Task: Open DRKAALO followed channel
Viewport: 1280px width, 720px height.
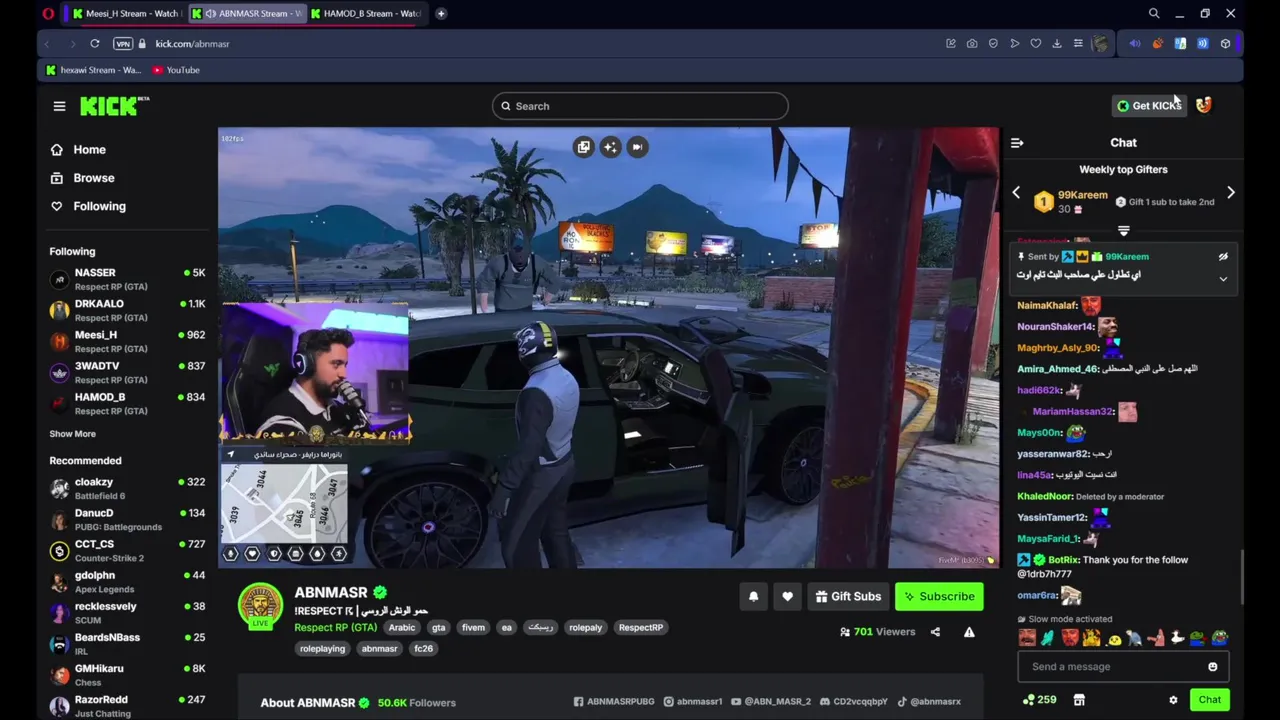Action: click(127, 310)
